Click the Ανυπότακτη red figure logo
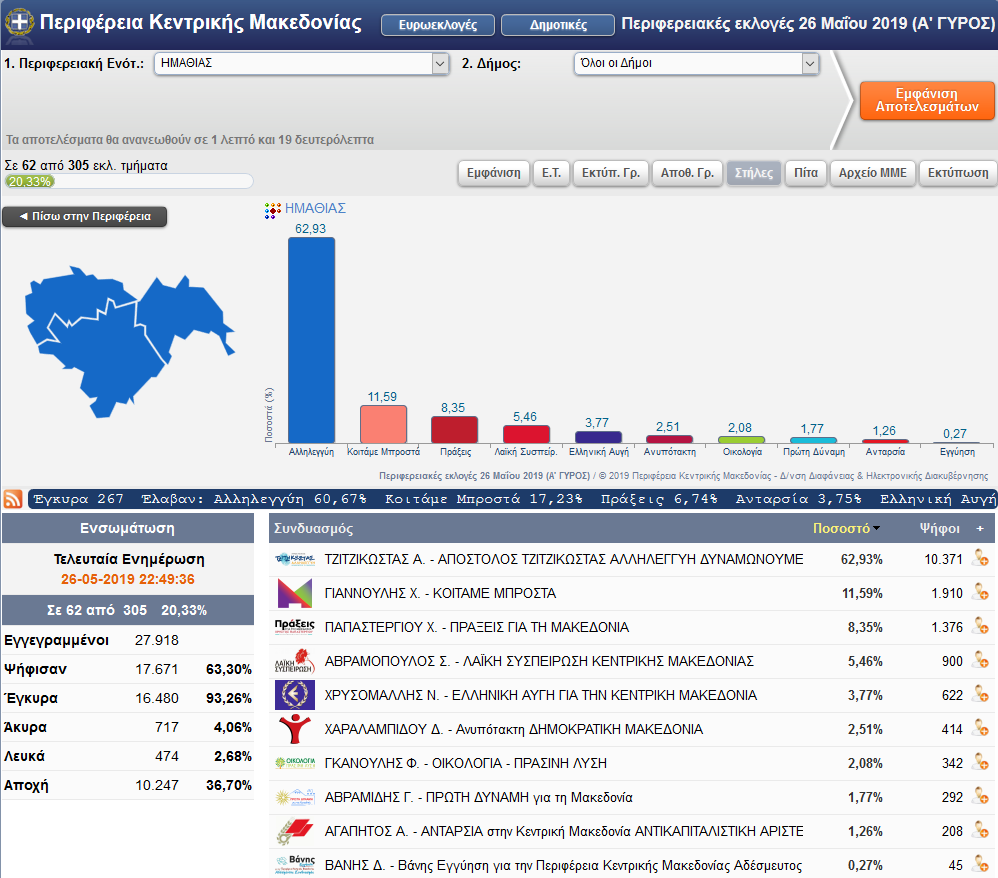The width and height of the screenshot is (998, 878). click(x=294, y=729)
